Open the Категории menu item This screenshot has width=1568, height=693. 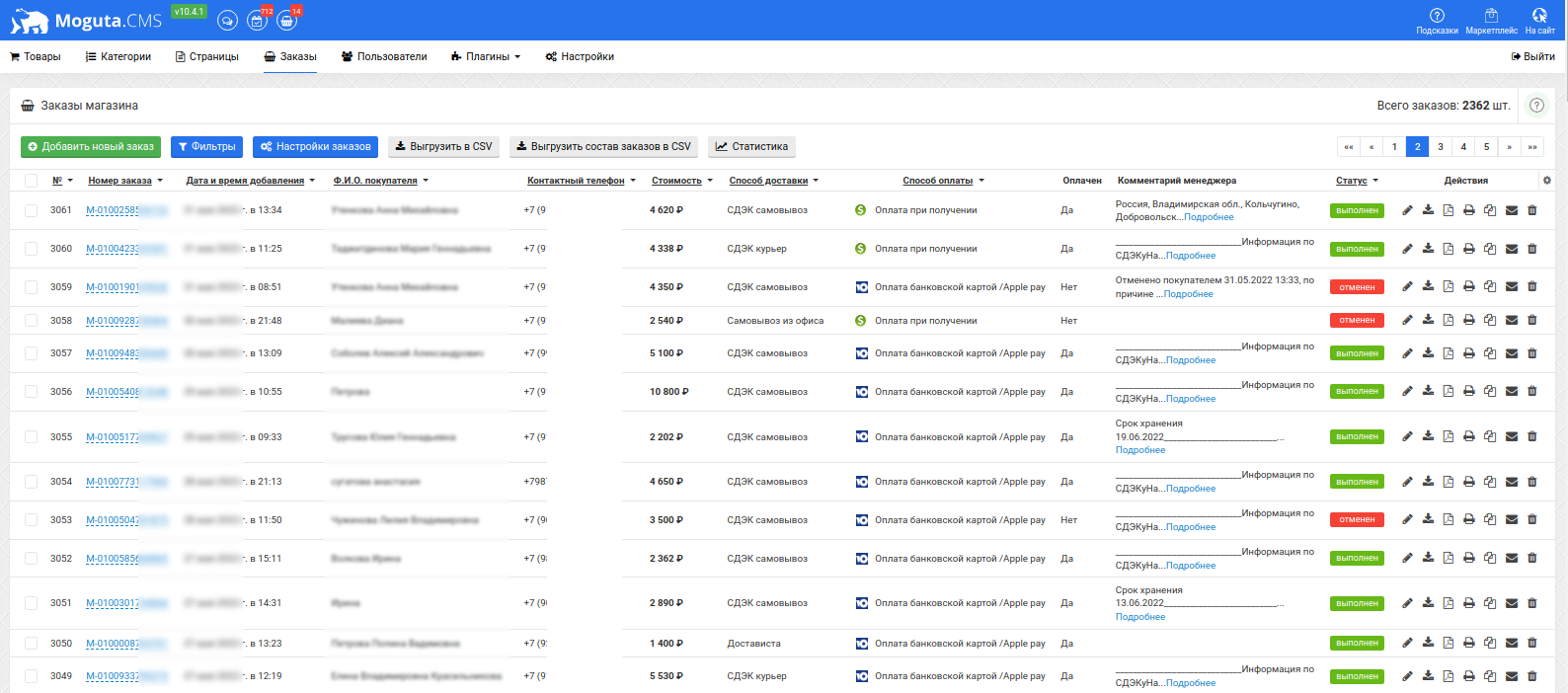[x=118, y=57]
